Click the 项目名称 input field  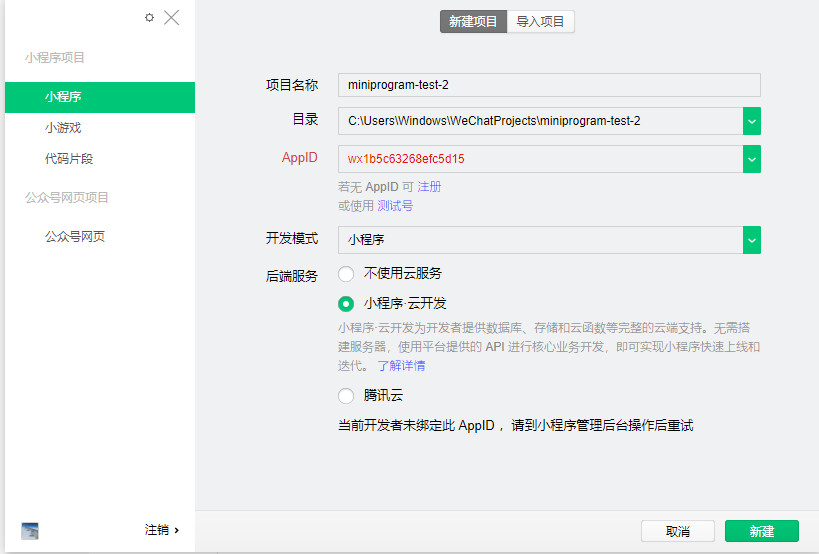[x=549, y=85]
